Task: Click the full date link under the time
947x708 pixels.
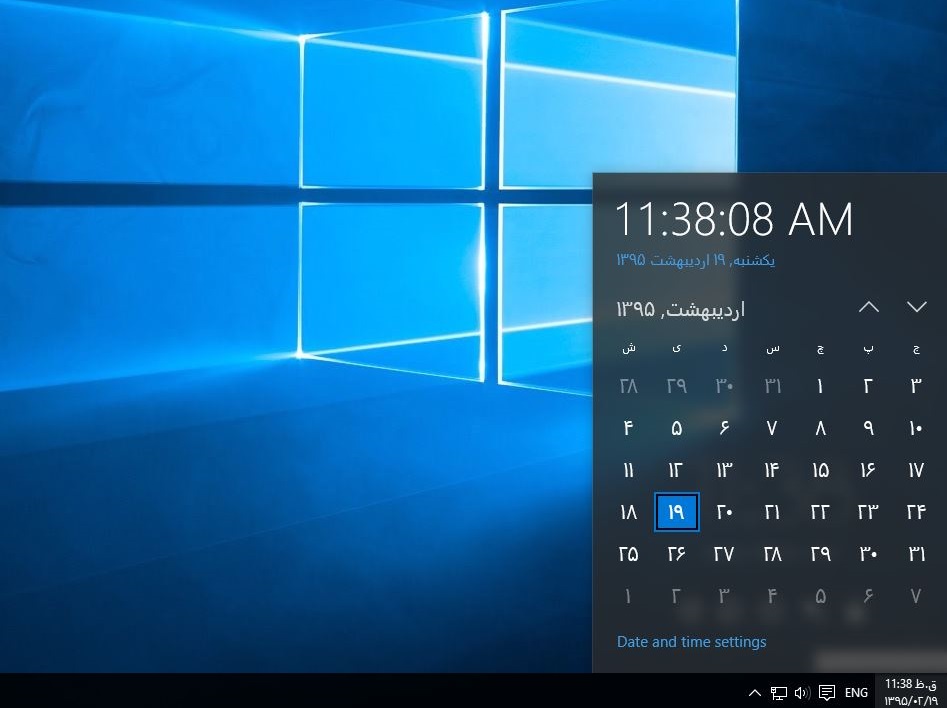Action: tap(696, 260)
